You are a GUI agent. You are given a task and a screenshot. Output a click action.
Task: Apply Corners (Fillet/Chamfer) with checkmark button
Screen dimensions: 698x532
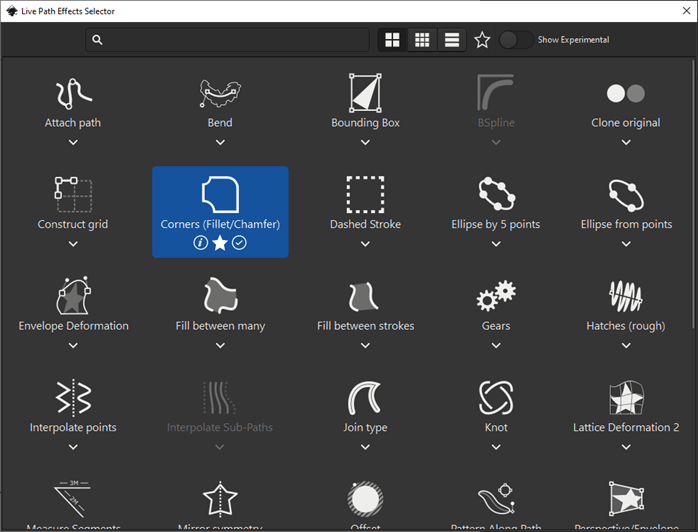point(239,243)
